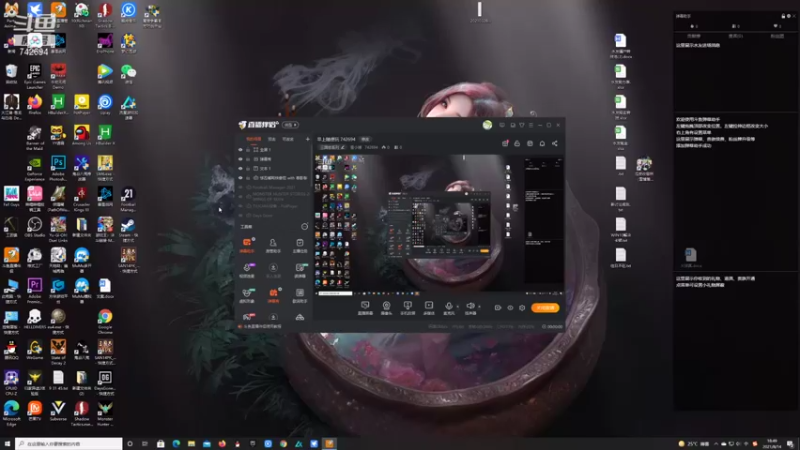
Task: Toggle preview eye icon beside start-stream button
Action: (x=510, y=308)
